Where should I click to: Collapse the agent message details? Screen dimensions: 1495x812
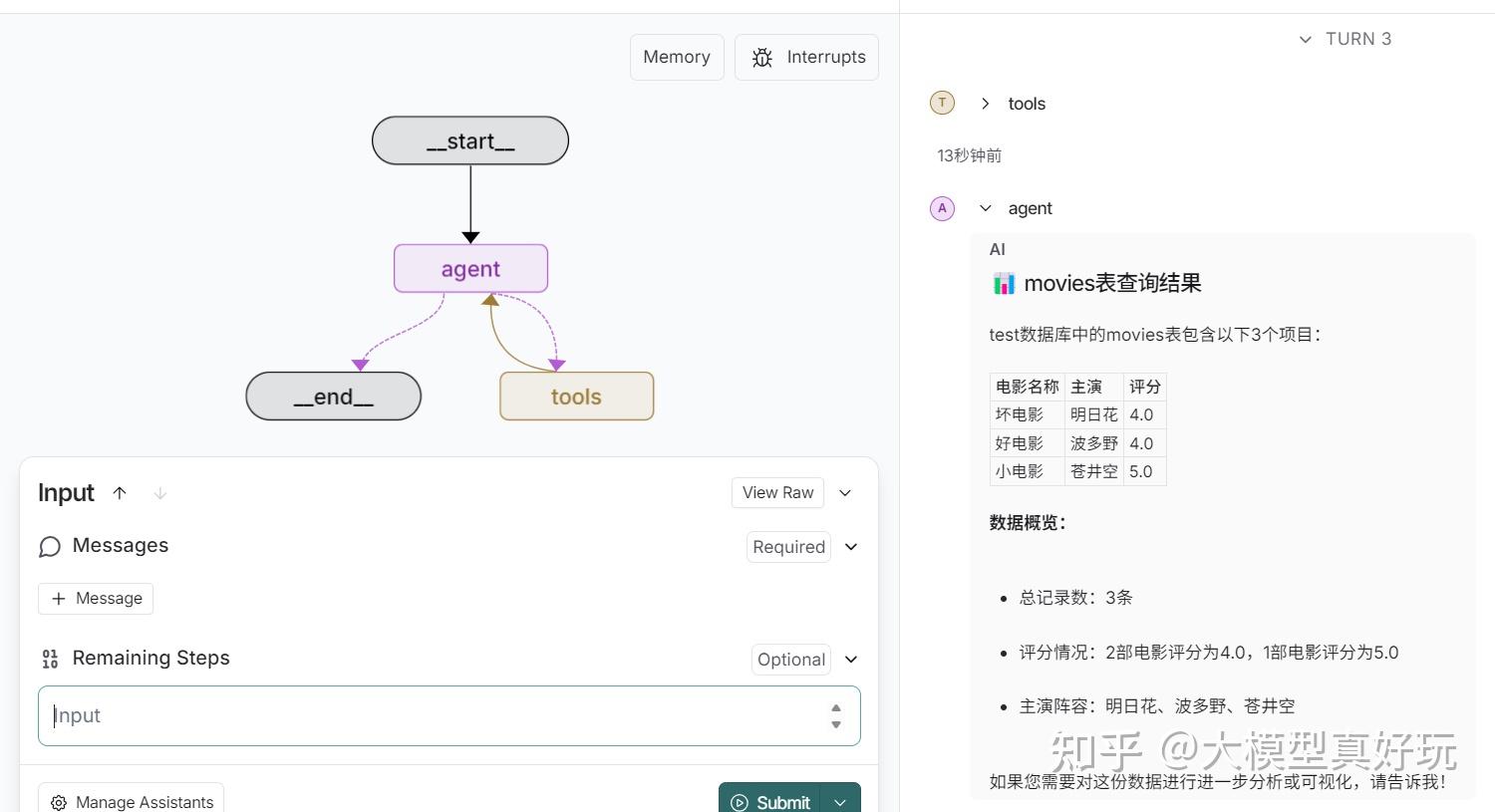click(986, 208)
